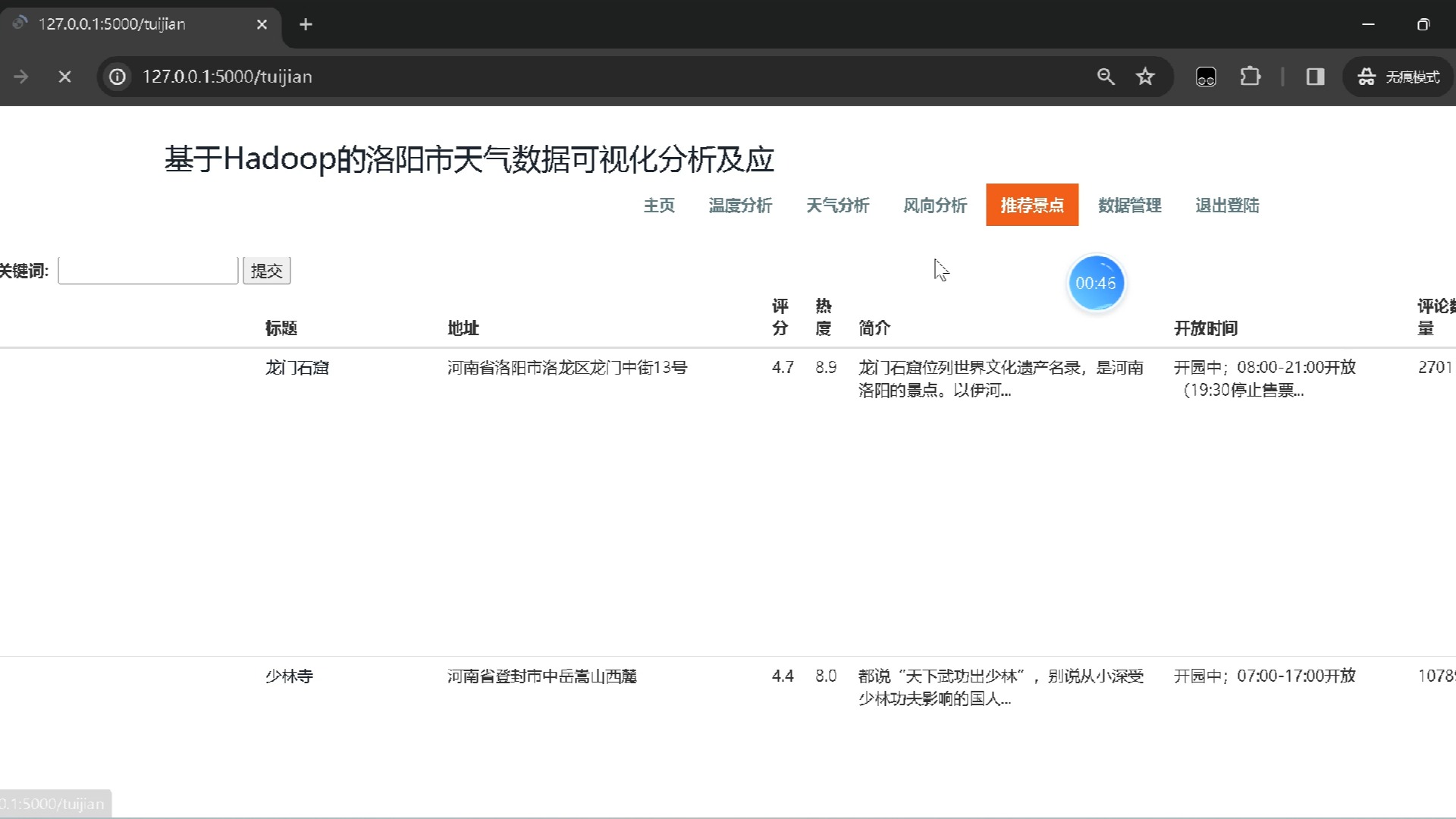
Task: Open a new browser tab
Action: tap(306, 24)
